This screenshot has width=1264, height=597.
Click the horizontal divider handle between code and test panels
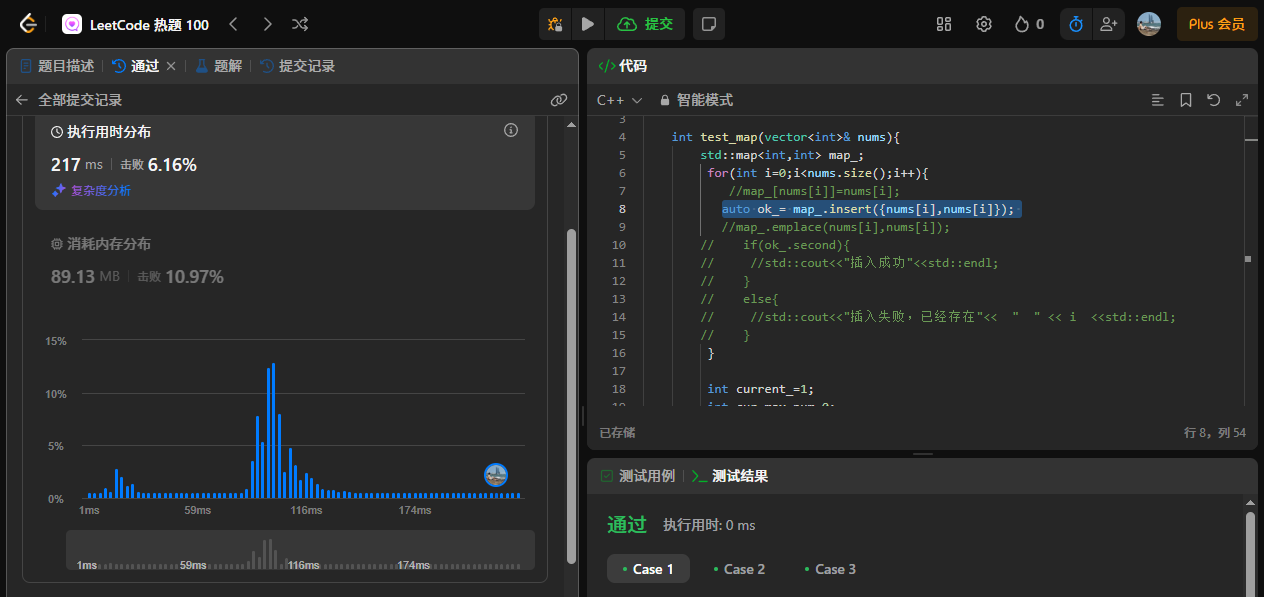[922, 454]
